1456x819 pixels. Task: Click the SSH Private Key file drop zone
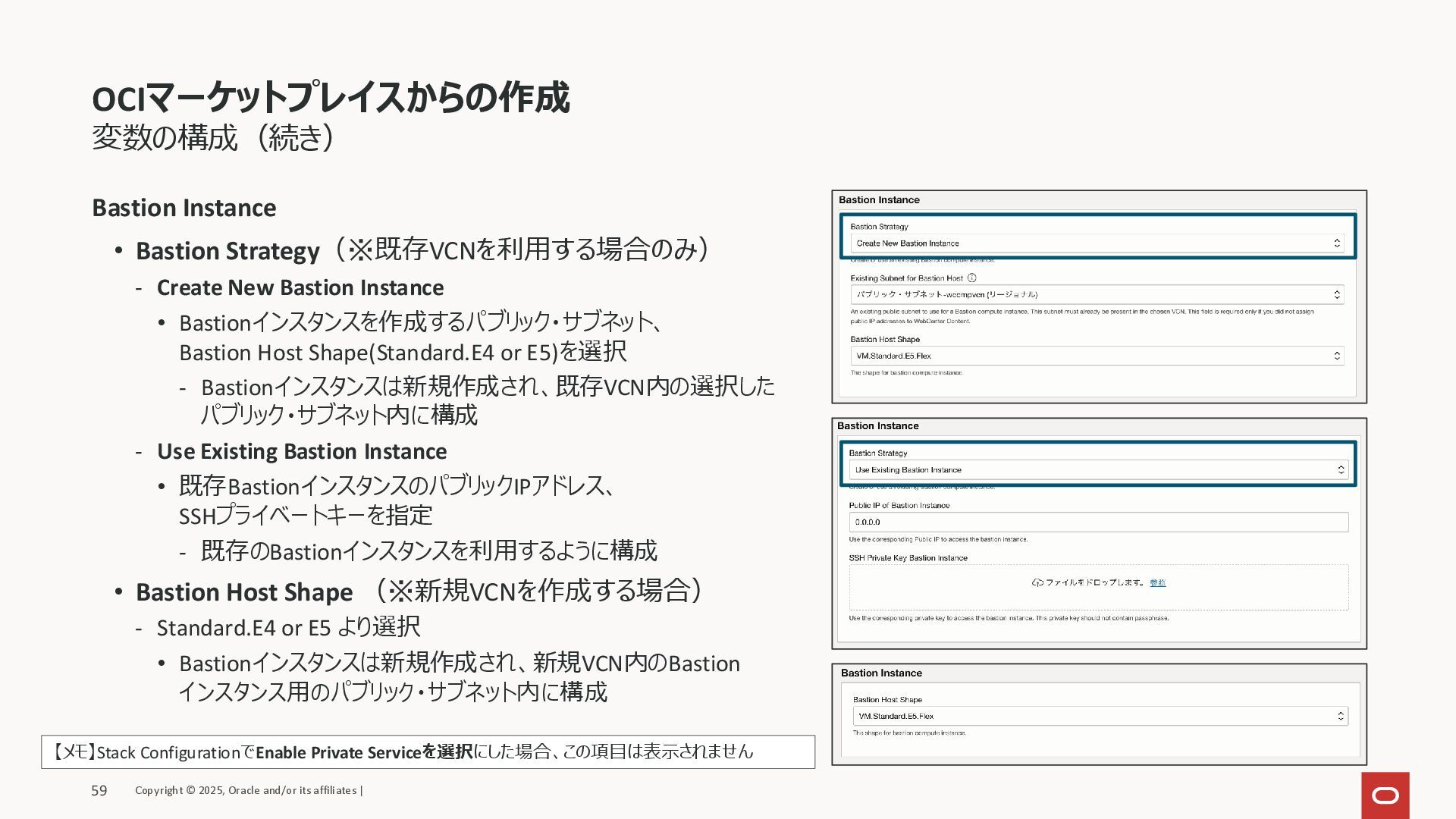coord(1098,599)
